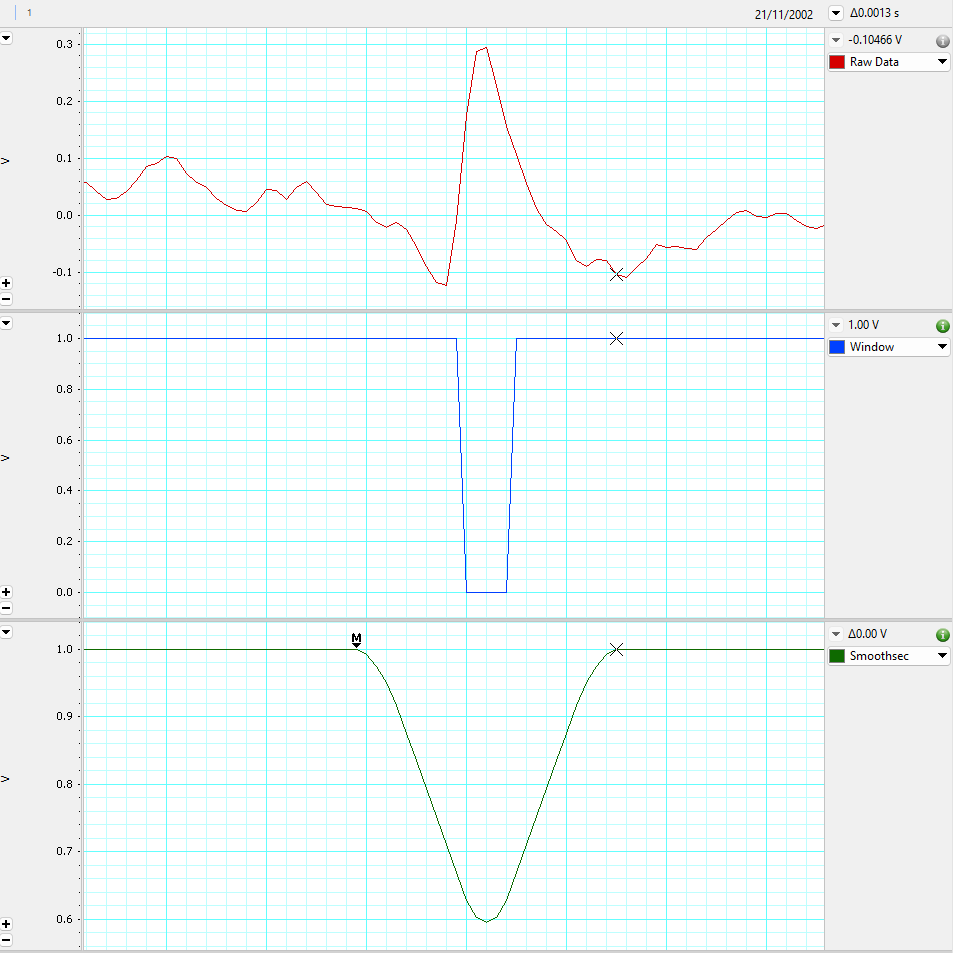Image resolution: width=954 pixels, height=953 pixels.
Task: Click the minus button in the Smoothsec channel
Action: point(6,941)
